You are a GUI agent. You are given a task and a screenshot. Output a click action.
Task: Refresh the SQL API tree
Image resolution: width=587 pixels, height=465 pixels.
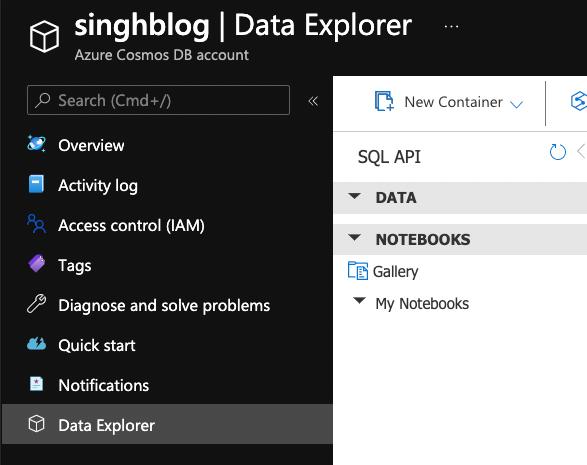point(557,152)
